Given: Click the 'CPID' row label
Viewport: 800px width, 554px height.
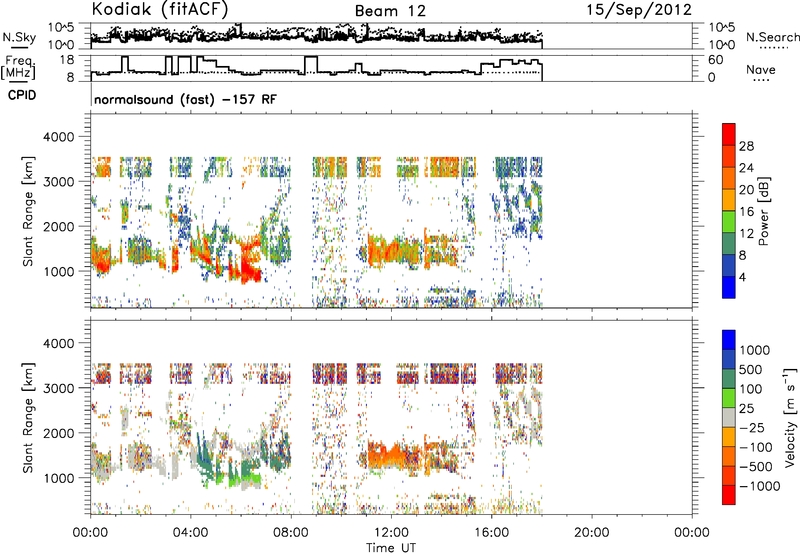Looking at the screenshot, I should point(22,95).
